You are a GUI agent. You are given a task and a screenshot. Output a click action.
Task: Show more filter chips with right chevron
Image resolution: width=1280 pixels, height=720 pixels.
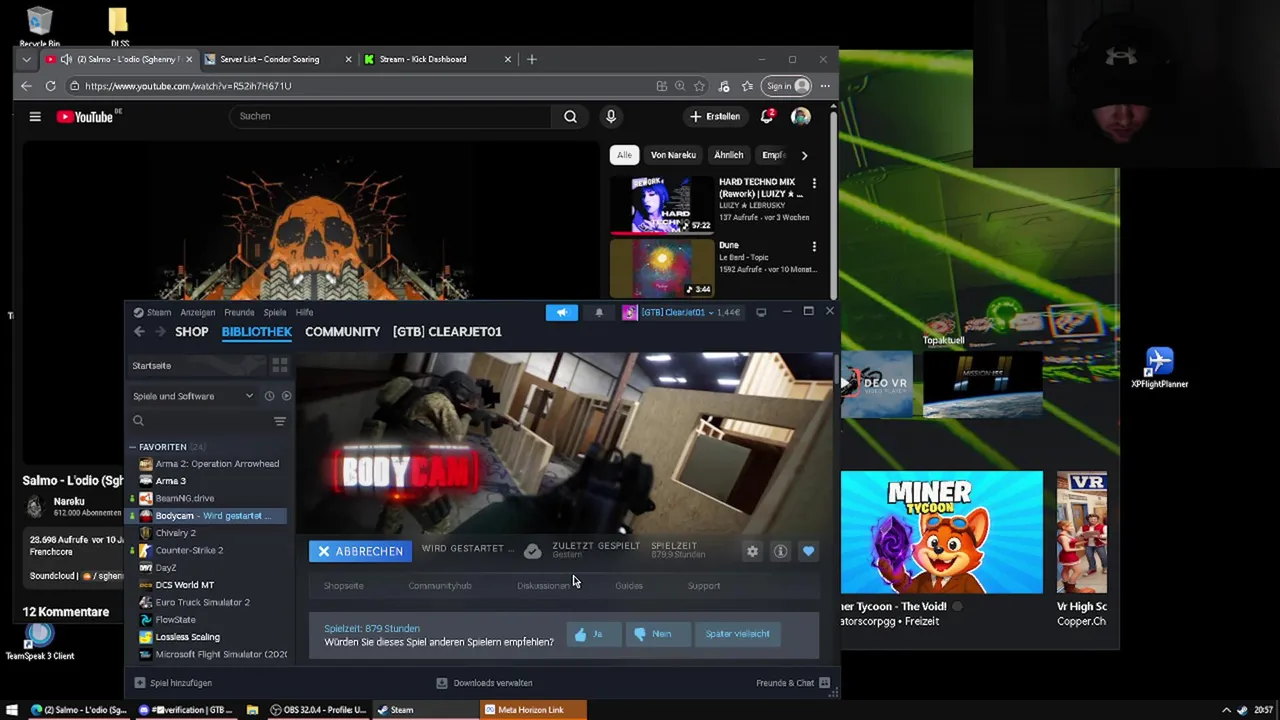[804, 155]
